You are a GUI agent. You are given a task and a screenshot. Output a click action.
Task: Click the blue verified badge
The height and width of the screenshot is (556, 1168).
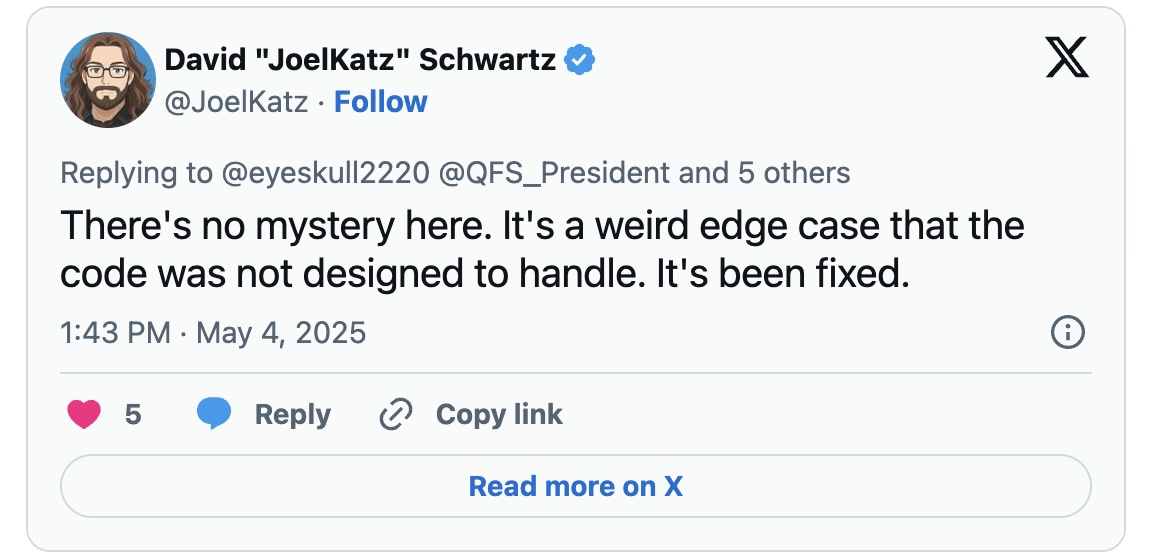pyautogui.click(x=580, y=60)
